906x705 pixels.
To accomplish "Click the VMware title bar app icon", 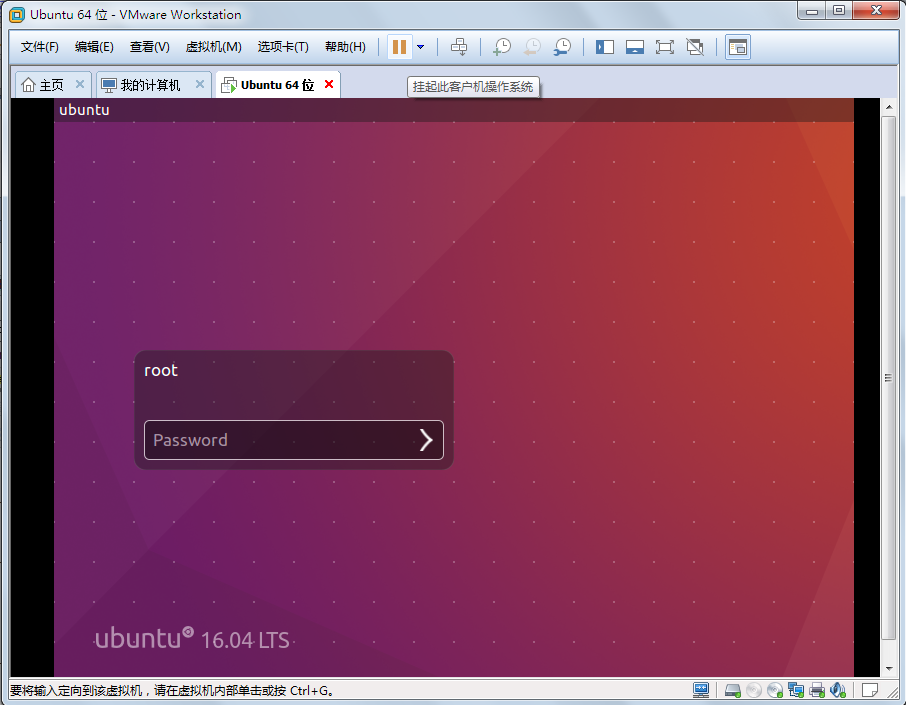I will coord(17,14).
